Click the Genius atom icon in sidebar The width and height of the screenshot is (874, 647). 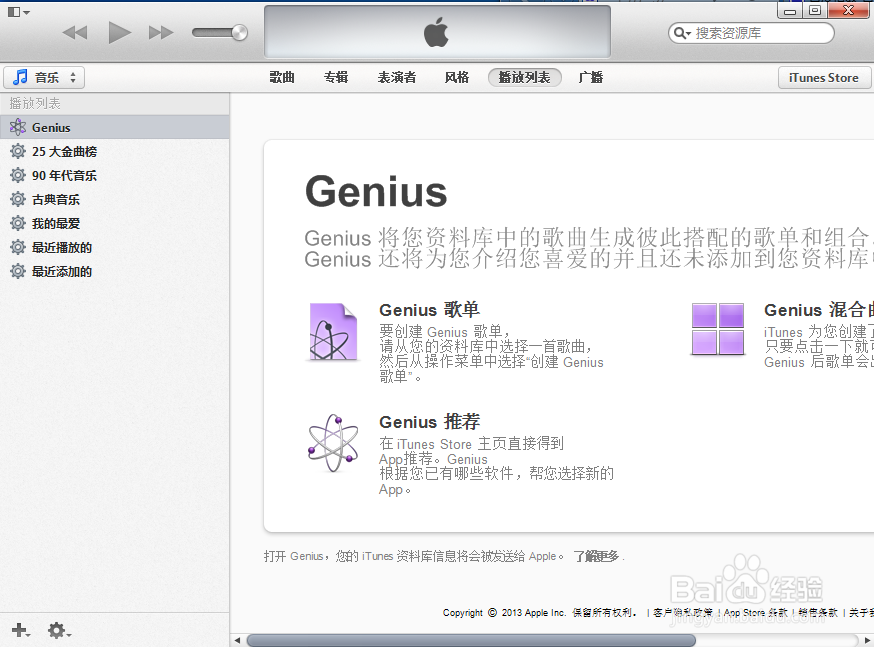coord(18,127)
